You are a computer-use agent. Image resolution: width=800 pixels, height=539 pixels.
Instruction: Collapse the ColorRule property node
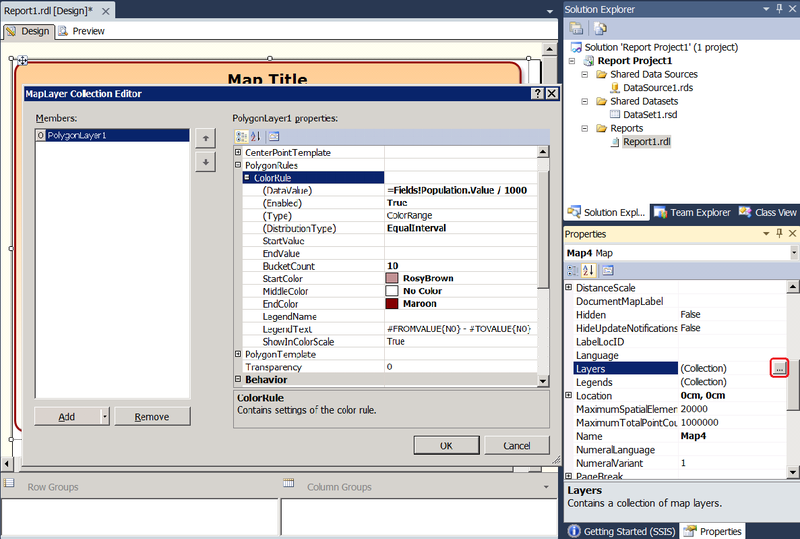click(x=246, y=178)
